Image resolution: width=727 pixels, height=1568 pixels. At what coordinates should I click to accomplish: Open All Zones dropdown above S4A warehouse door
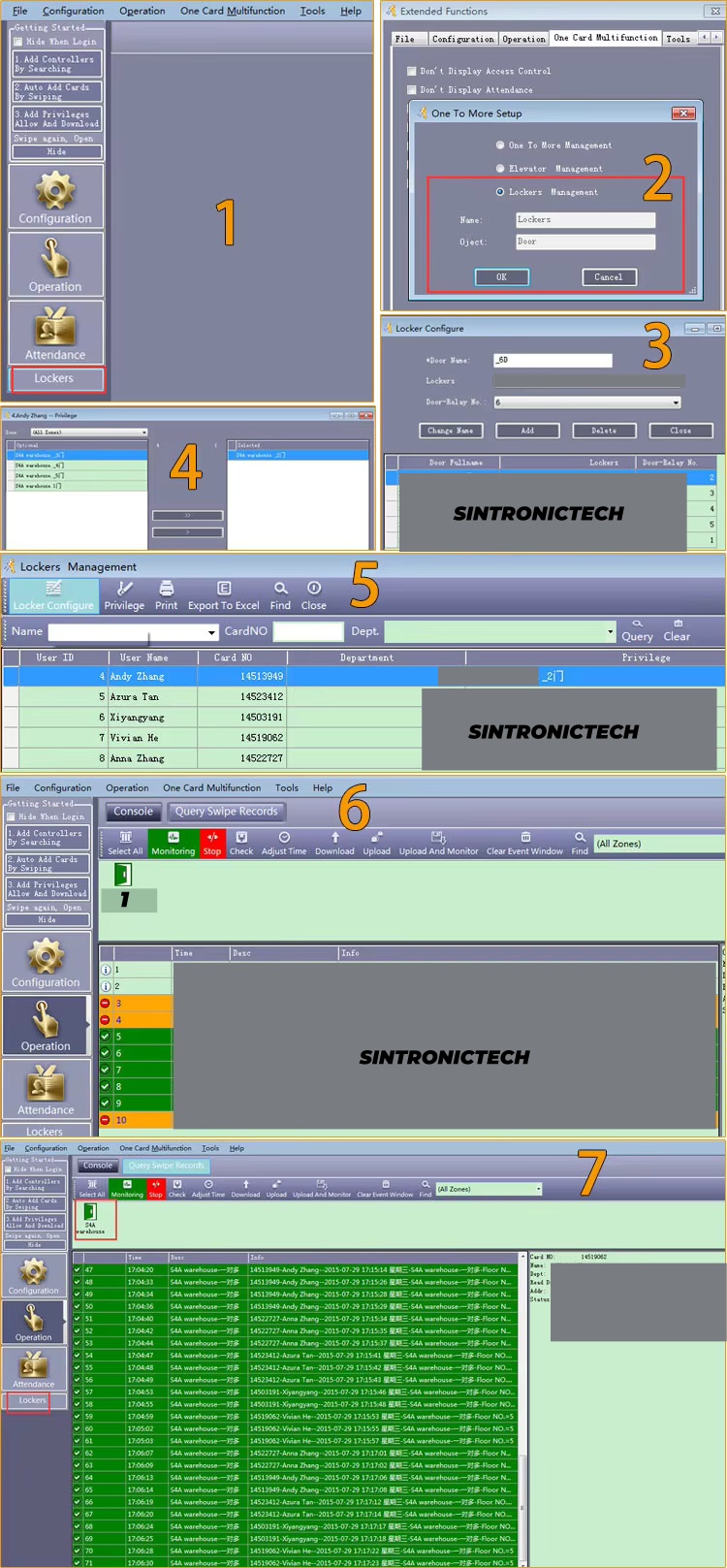click(489, 1189)
